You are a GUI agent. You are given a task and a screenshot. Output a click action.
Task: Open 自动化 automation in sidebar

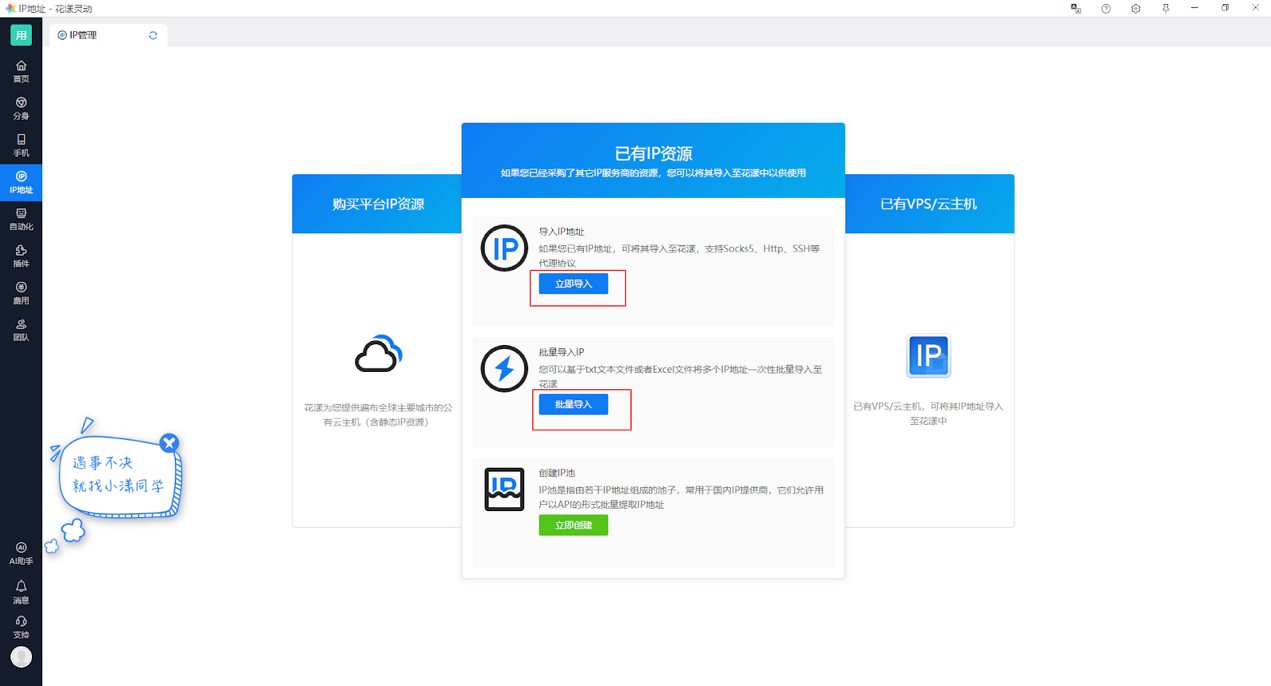(x=21, y=219)
